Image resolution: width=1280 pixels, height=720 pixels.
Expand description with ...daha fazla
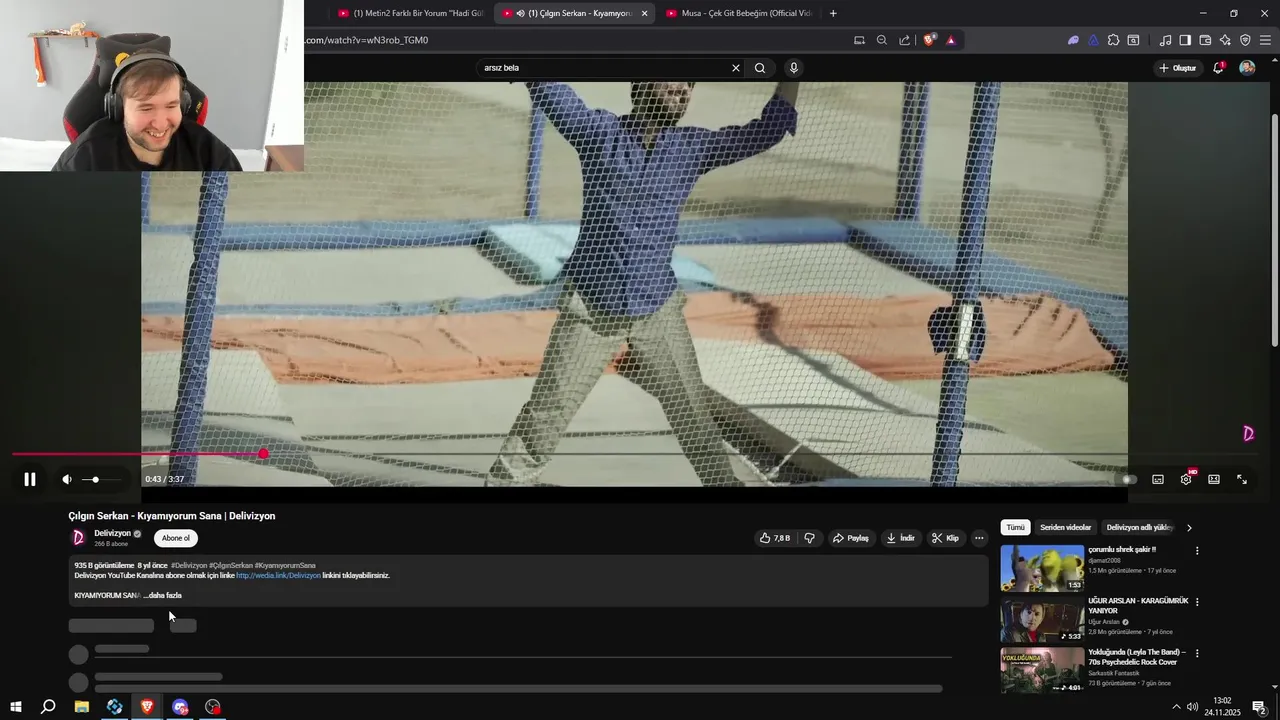[163, 595]
